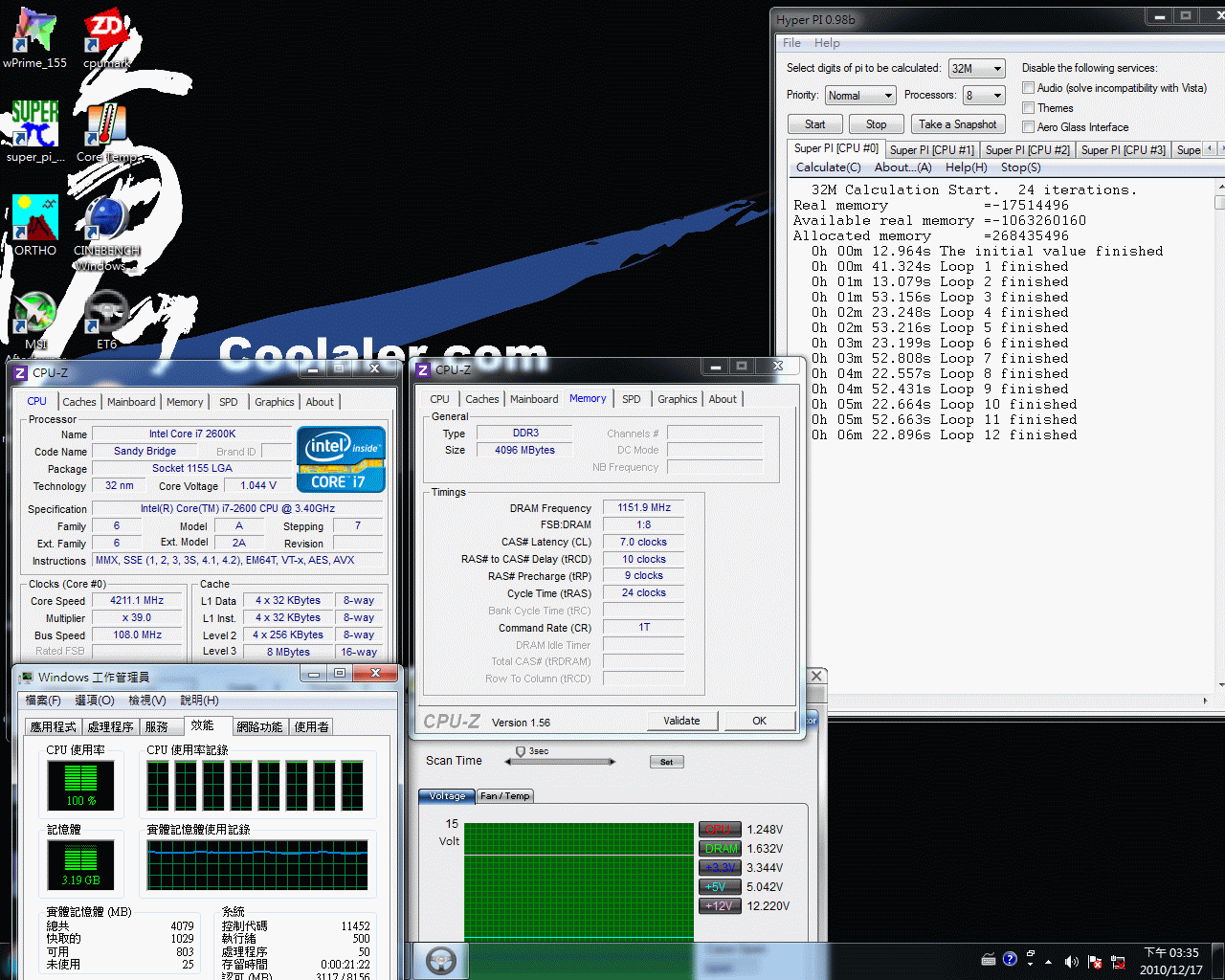
Task: Open the ET6 desktop shortcut
Action: [106, 321]
